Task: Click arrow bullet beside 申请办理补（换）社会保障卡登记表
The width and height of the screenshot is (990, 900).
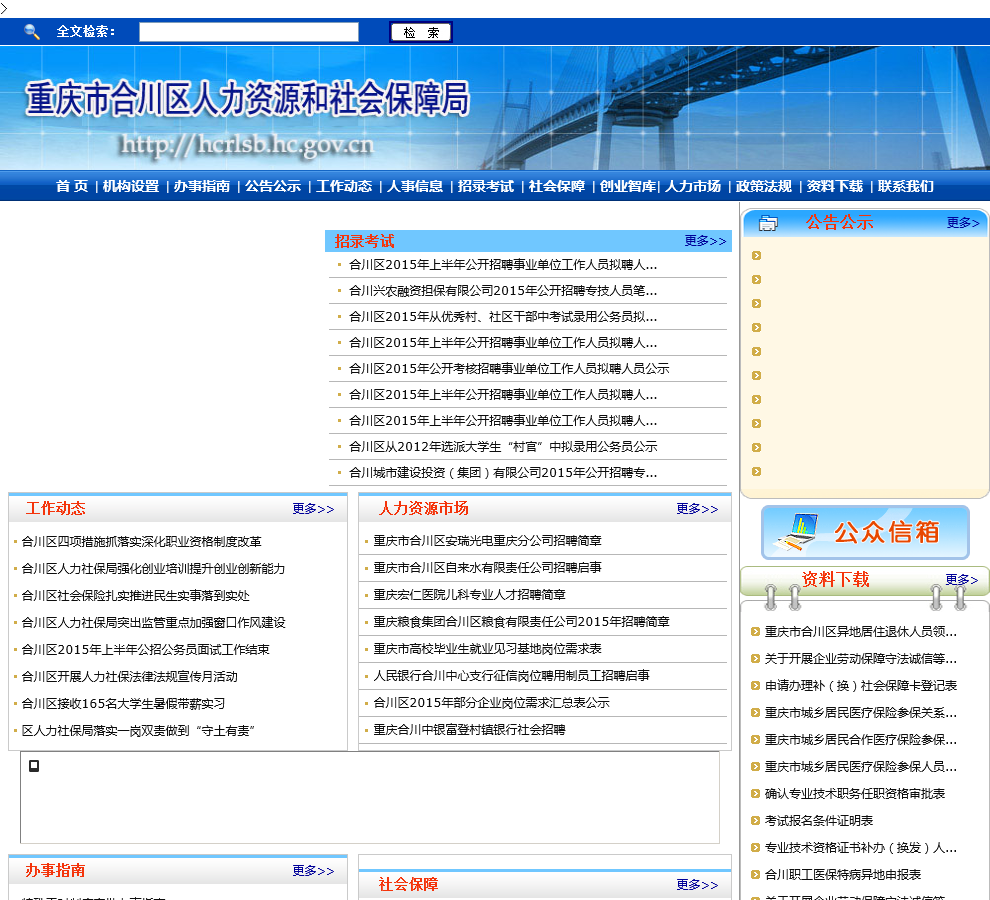Action: point(755,685)
